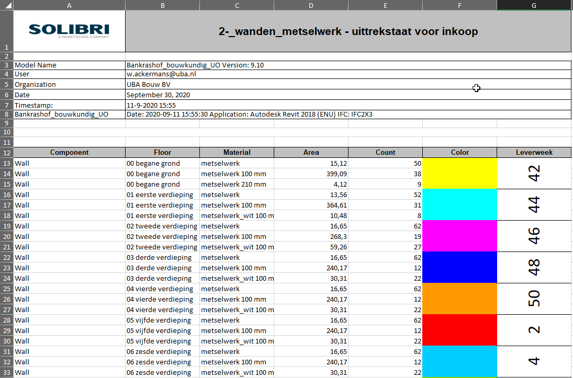
Task: Click the 'Leverweek' table header
Action: [x=534, y=152]
